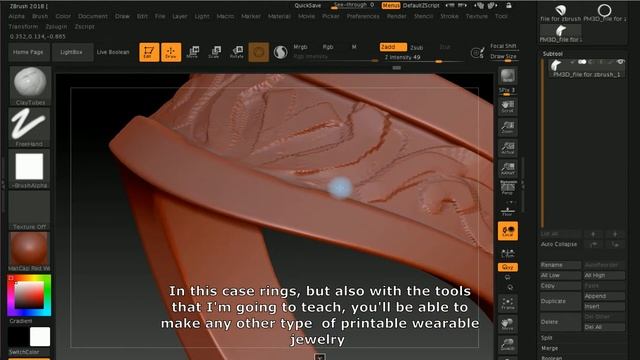Adjust the Draw Size slider
This screenshot has height=360, width=640.
(503, 57)
